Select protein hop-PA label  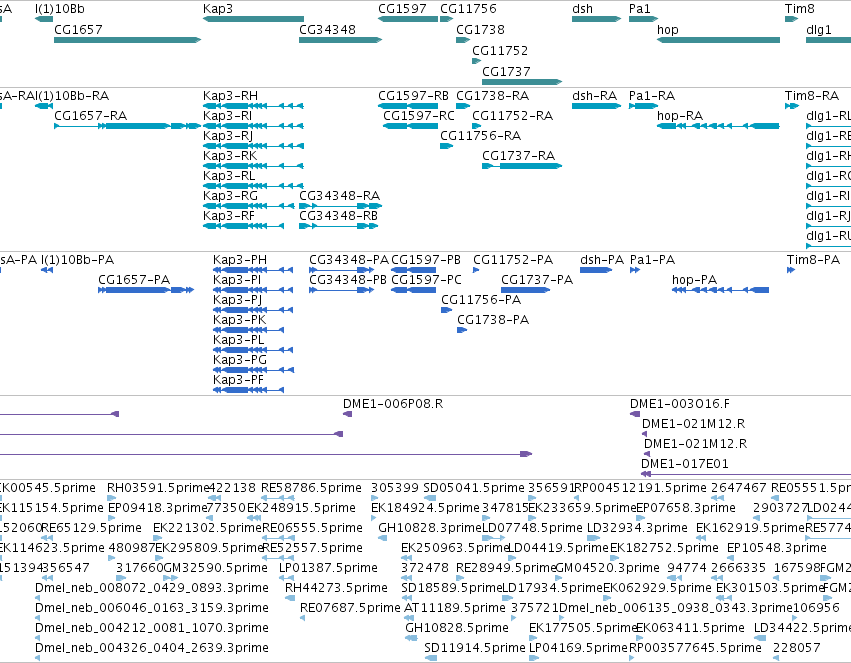pyautogui.click(x=695, y=280)
